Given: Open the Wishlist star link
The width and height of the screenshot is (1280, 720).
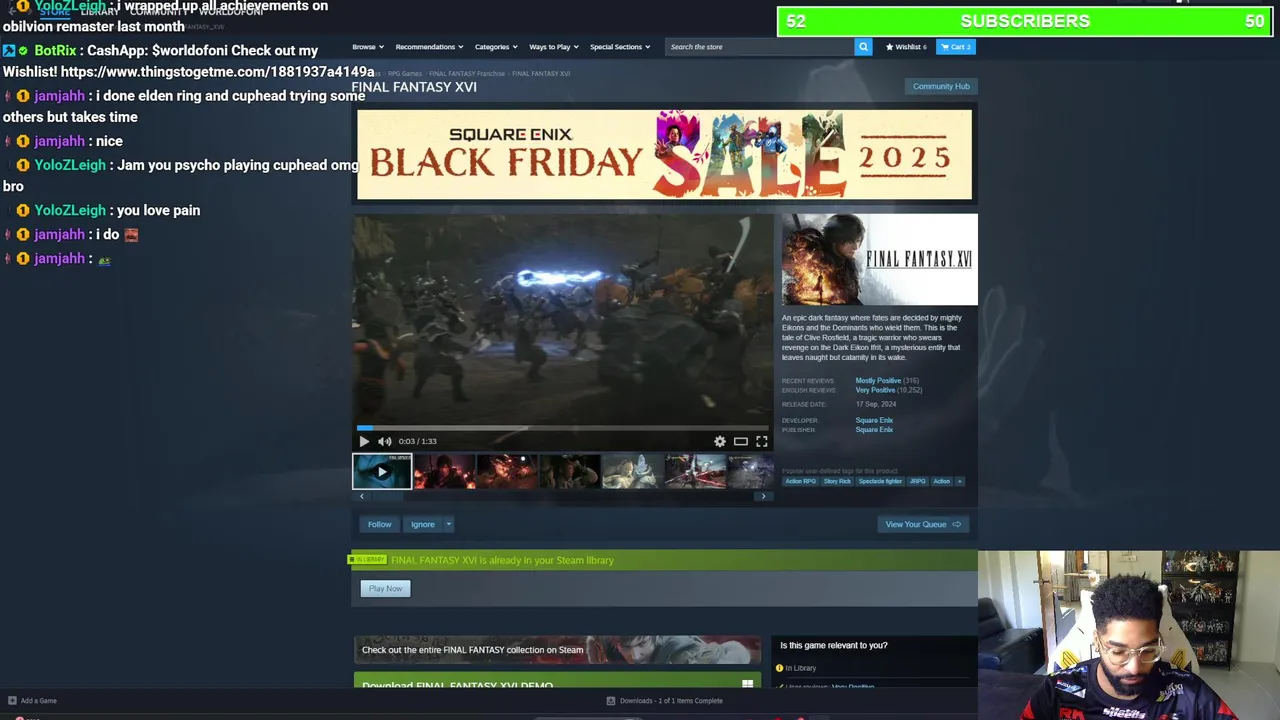Looking at the screenshot, I should coord(906,47).
